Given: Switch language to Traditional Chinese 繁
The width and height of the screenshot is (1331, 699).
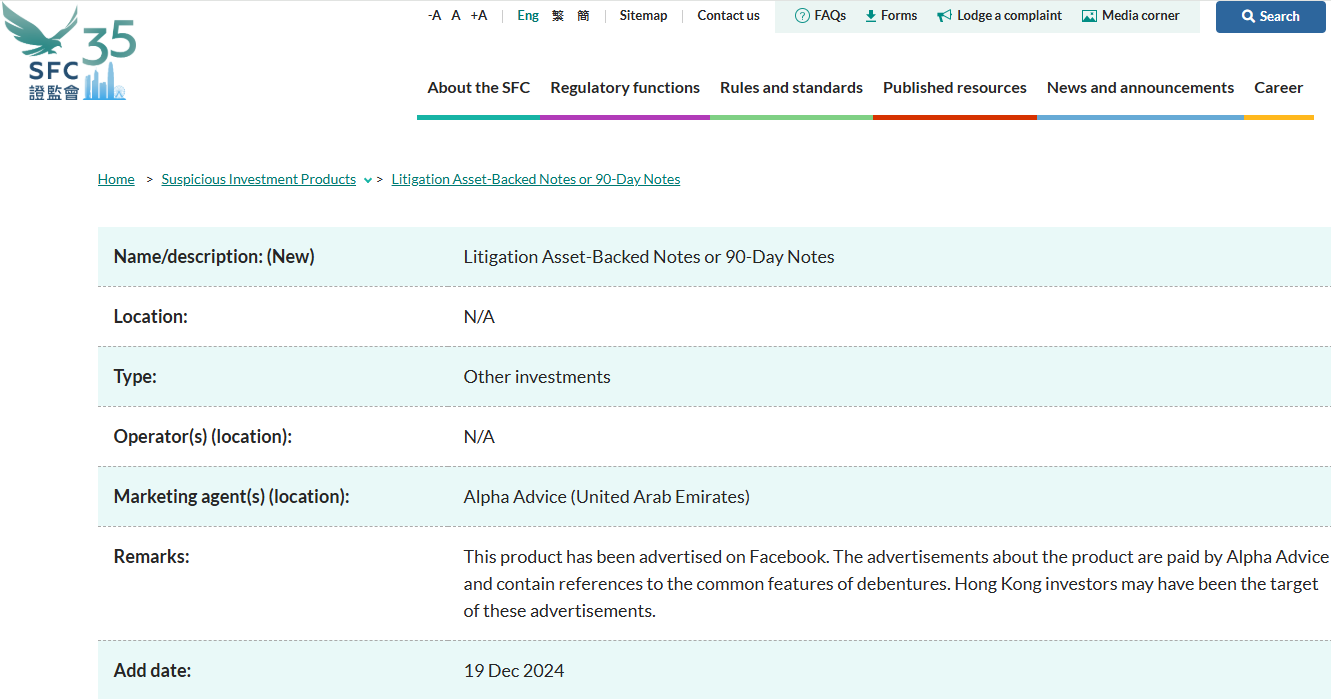Looking at the screenshot, I should [557, 15].
